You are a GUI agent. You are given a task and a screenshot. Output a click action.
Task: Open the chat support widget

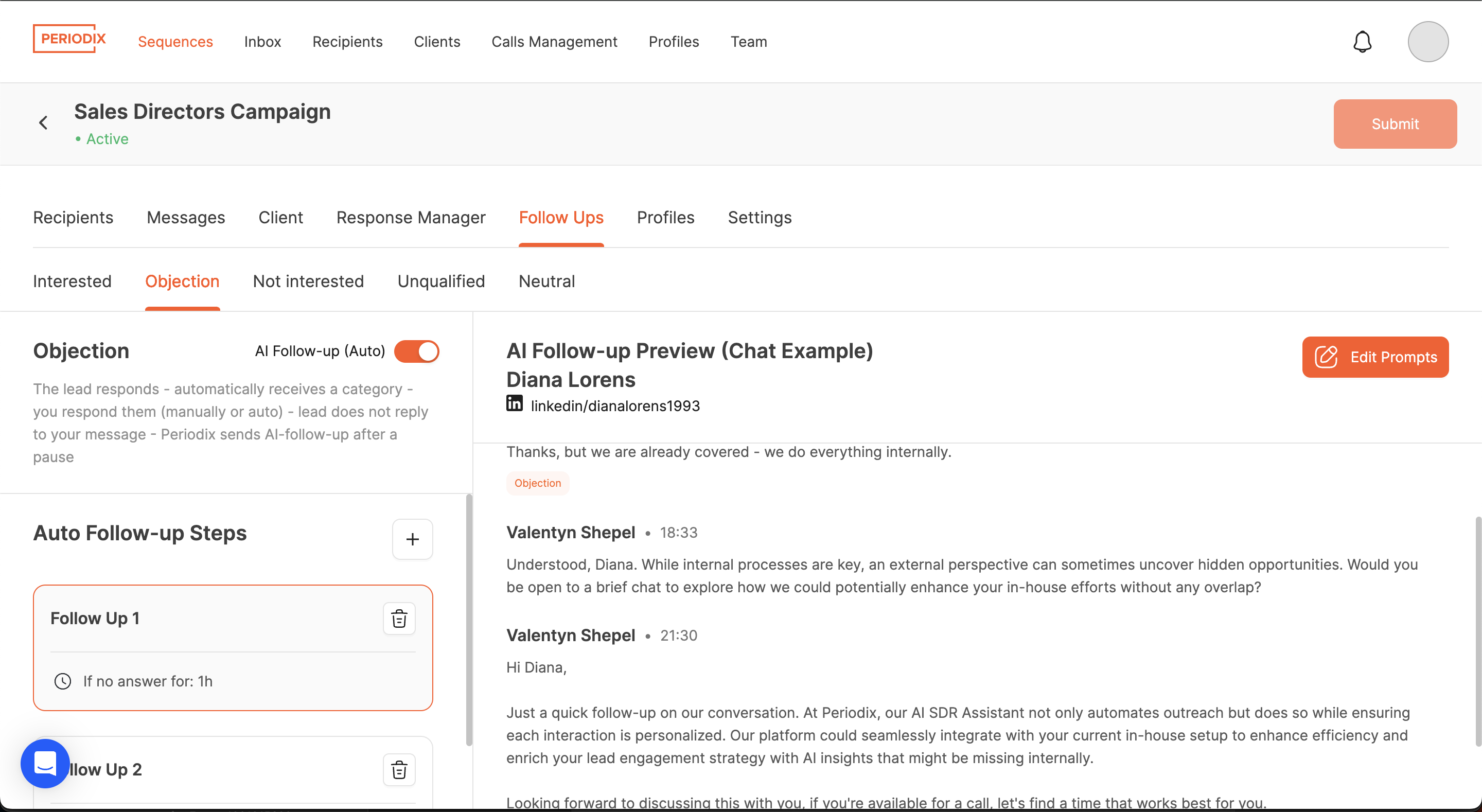click(44, 763)
